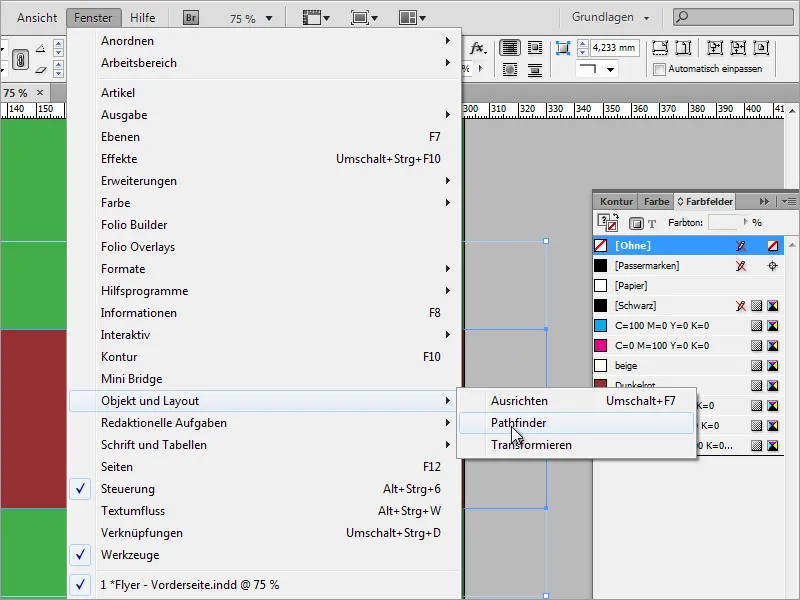Toggle the Werkzeuge panel entry

click(264, 555)
